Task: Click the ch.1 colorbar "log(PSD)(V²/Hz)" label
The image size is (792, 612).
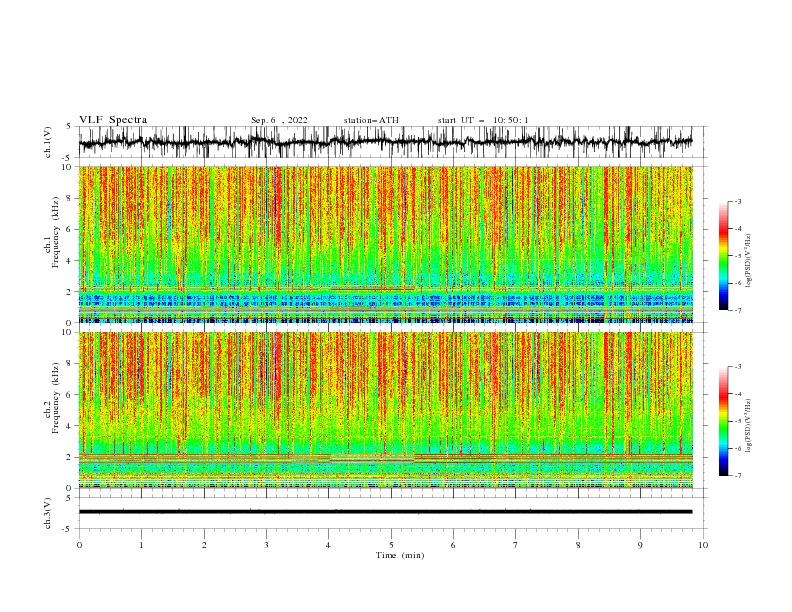Action: (x=749, y=261)
